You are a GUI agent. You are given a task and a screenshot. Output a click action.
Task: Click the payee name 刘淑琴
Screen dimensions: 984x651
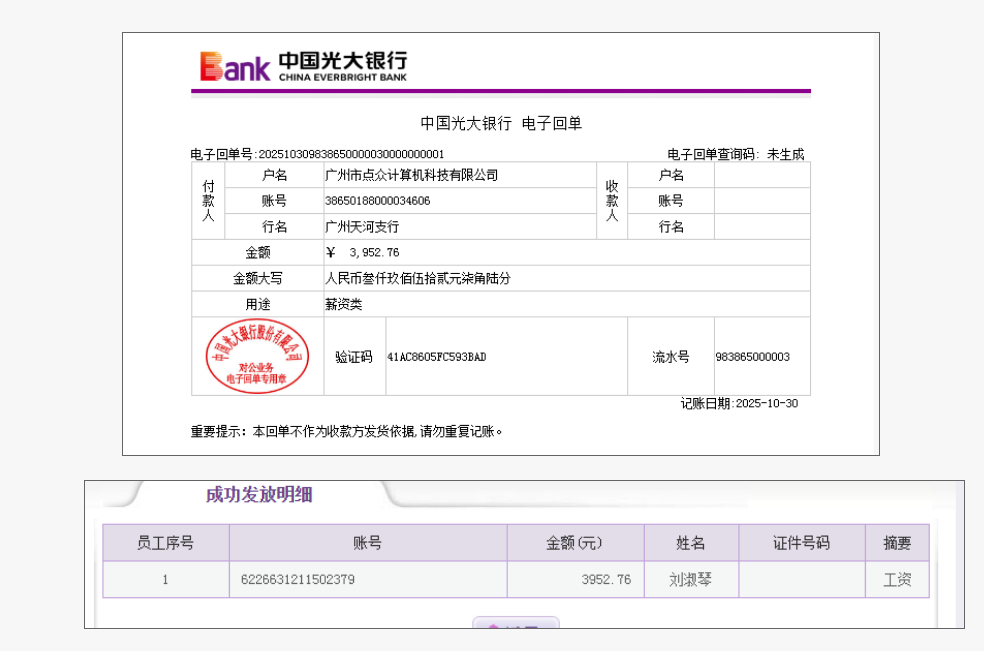(690, 579)
